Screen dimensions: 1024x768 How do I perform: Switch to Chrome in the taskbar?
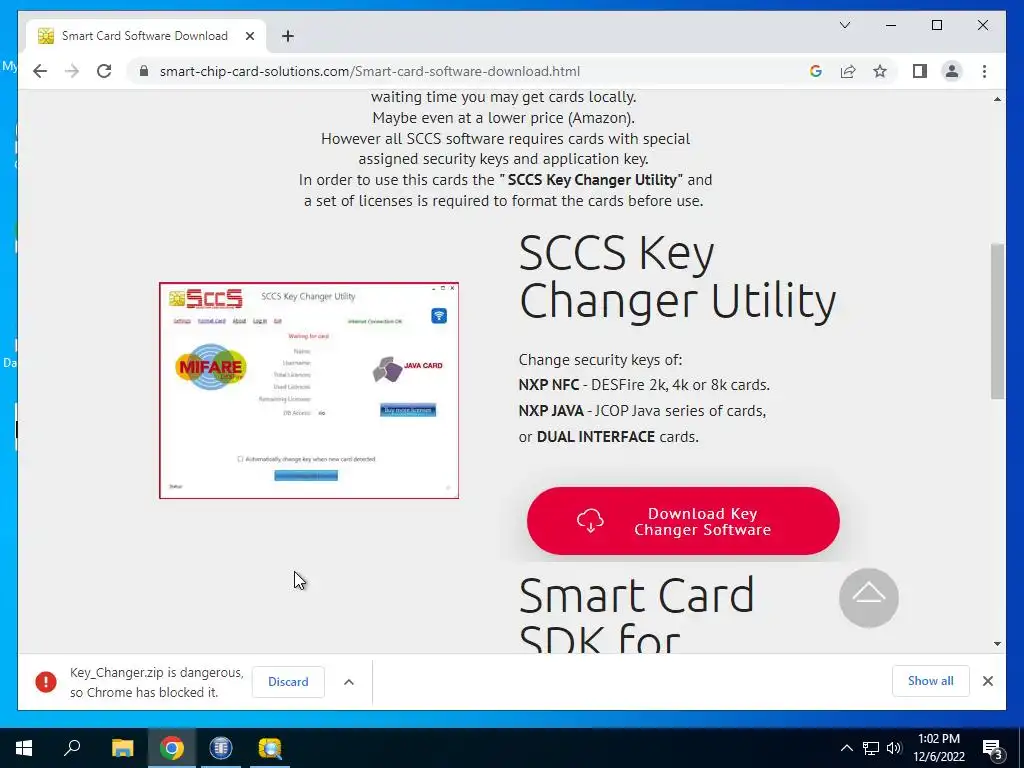point(172,748)
